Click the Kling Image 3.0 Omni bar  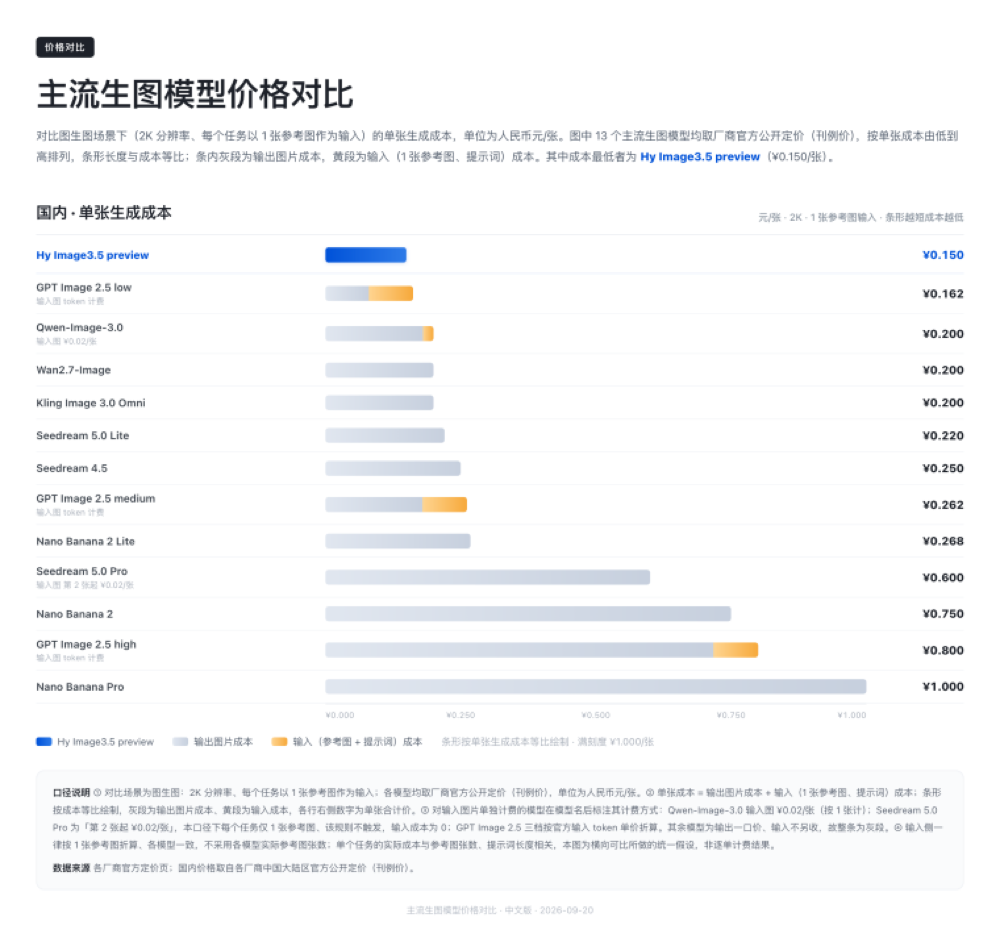pos(379,403)
